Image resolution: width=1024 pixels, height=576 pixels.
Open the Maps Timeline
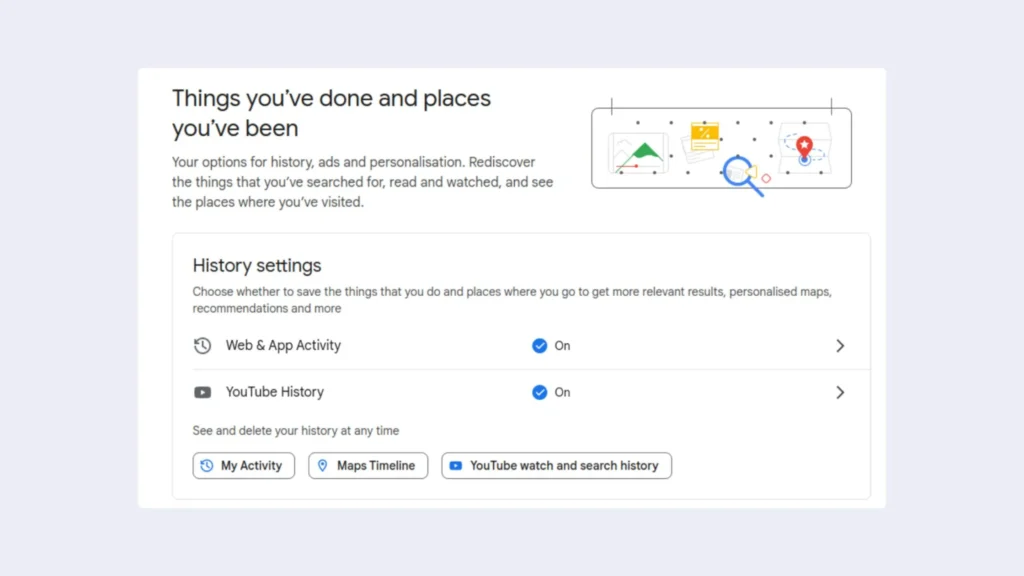(368, 465)
